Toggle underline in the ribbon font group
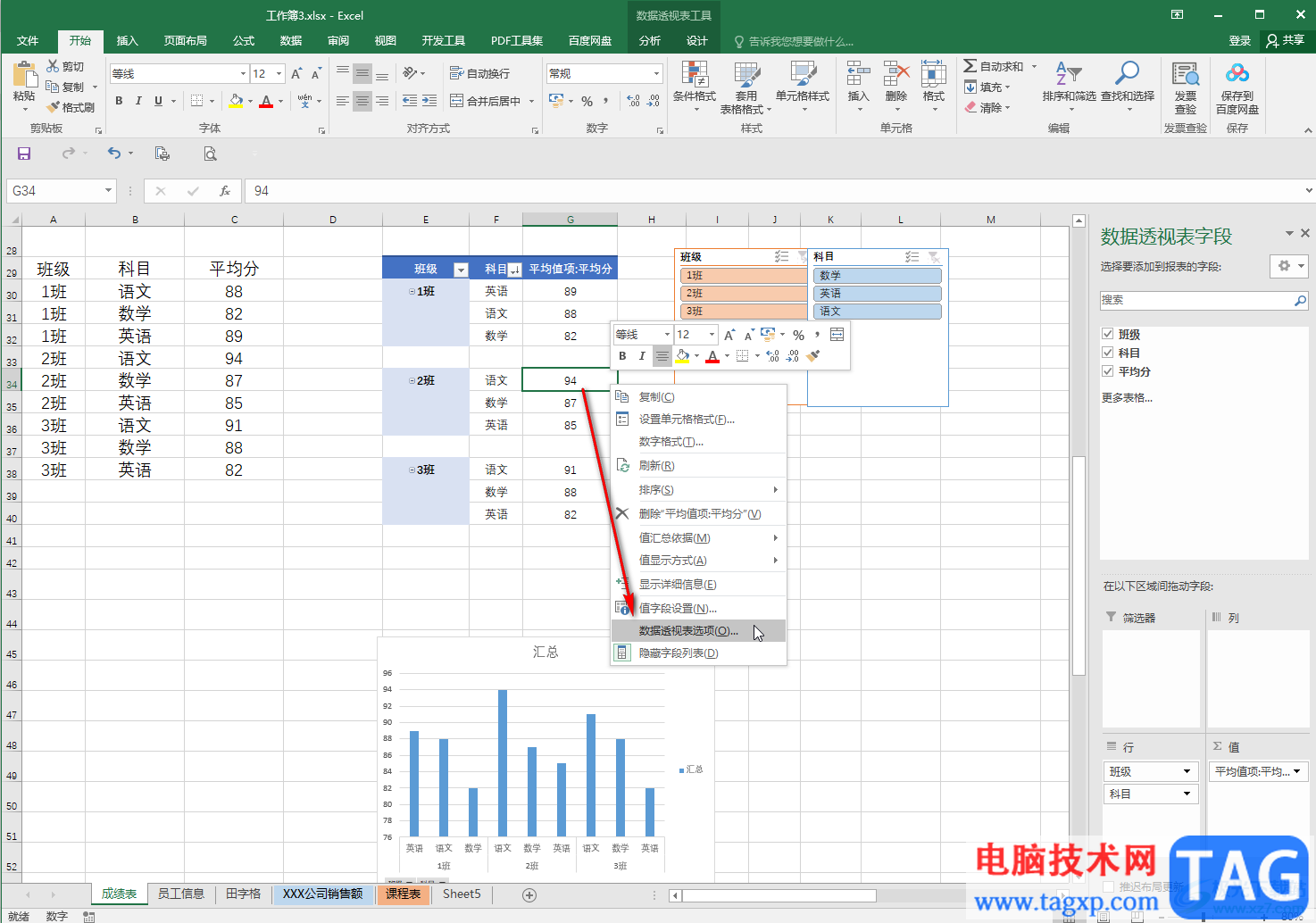Image resolution: width=1316 pixels, height=923 pixels. tap(158, 101)
